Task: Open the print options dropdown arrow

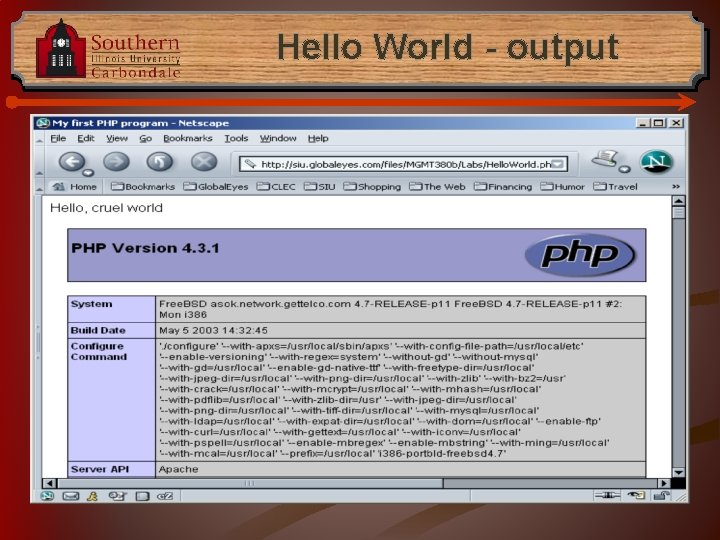Action: (x=624, y=169)
